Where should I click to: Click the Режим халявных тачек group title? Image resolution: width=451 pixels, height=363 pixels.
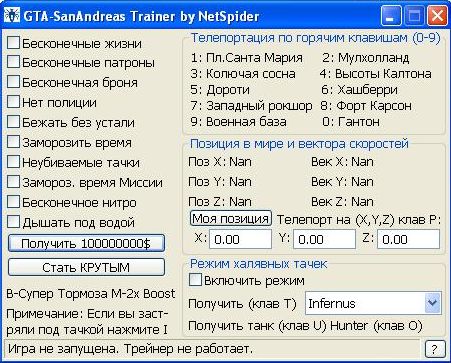tap(258, 264)
